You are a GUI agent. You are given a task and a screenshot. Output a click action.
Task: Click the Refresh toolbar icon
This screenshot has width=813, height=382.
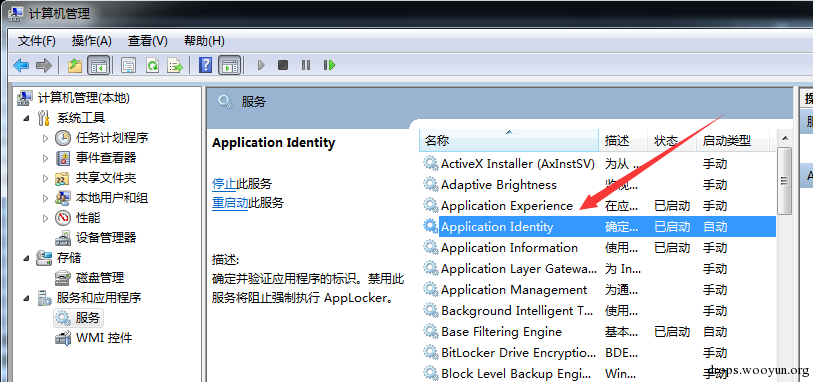pyautogui.click(x=152, y=65)
